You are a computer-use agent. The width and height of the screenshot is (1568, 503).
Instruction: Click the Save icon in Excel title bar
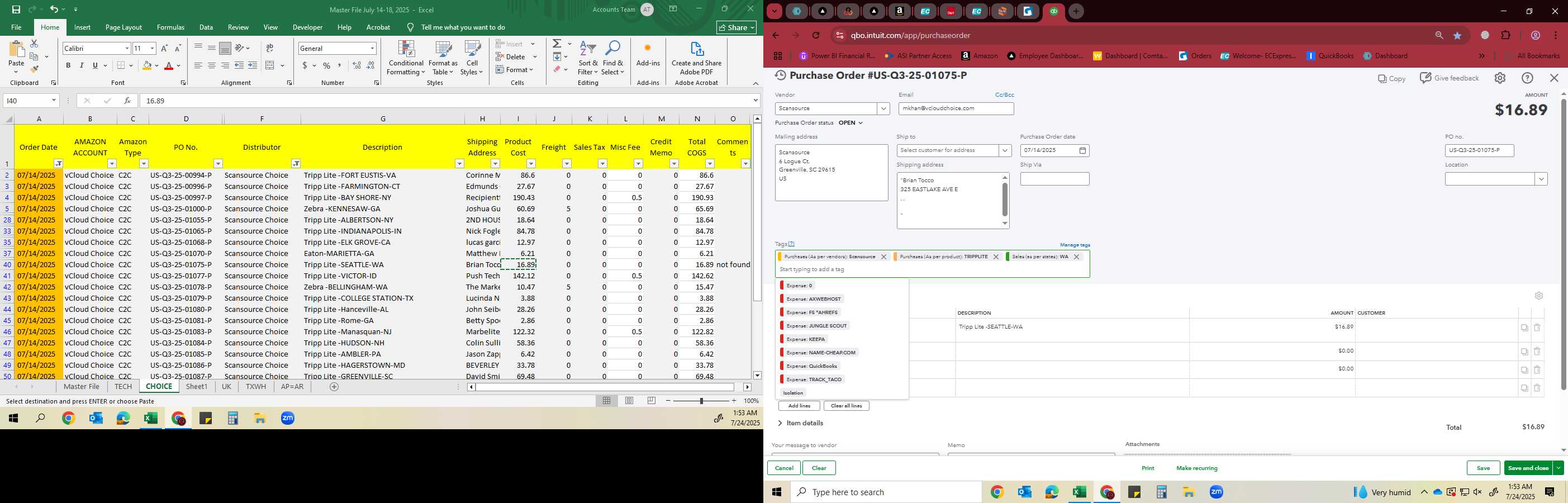(x=16, y=9)
